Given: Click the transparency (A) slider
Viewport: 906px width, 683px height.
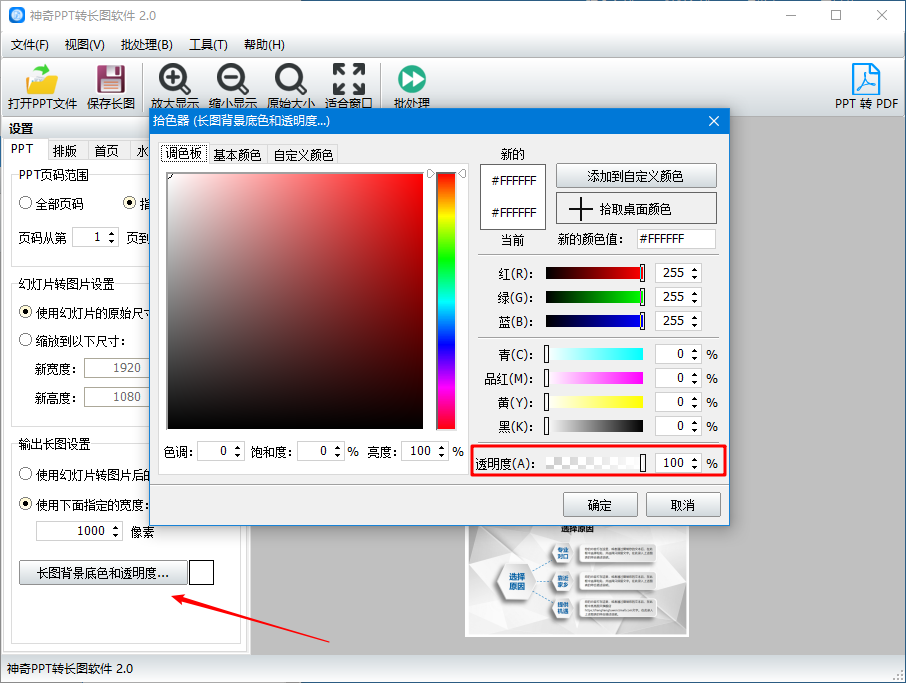Looking at the screenshot, I should click(x=595, y=463).
